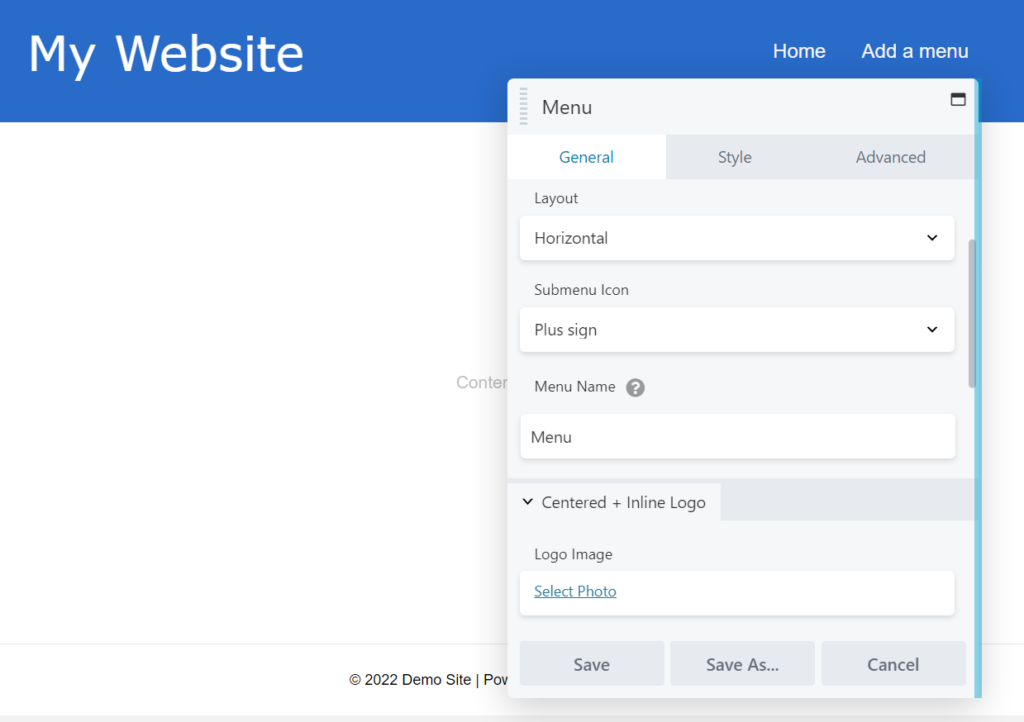Switch to the Style tab
Viewport: 1024px width, 722px height.
(x=734, y=157)
